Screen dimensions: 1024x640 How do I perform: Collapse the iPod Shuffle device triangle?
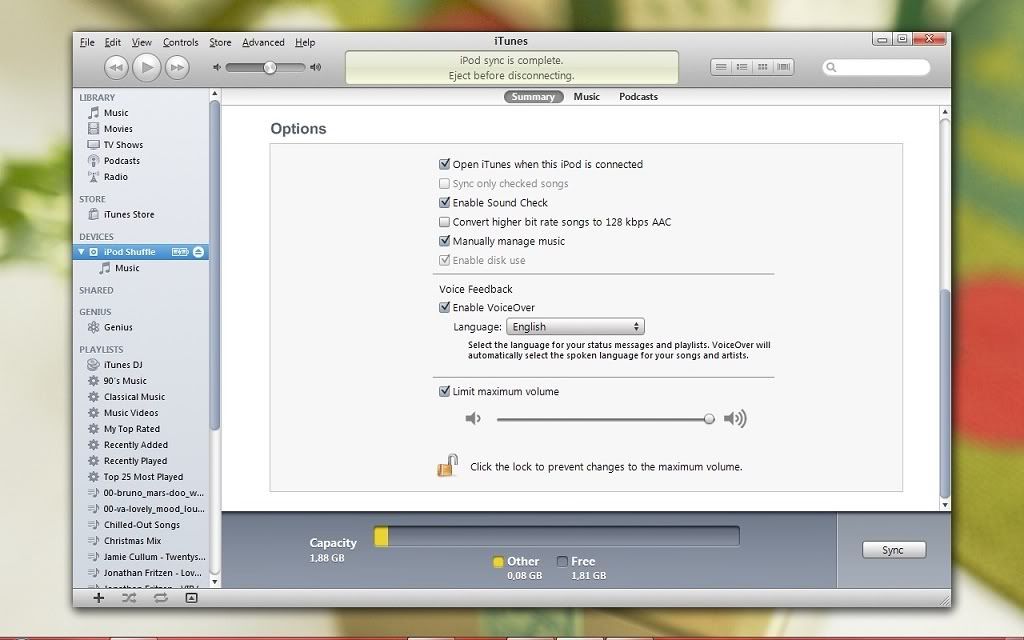coord(81,251)
